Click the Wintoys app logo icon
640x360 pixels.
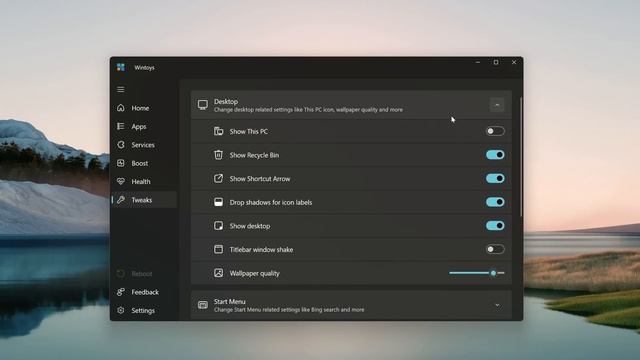120,67
